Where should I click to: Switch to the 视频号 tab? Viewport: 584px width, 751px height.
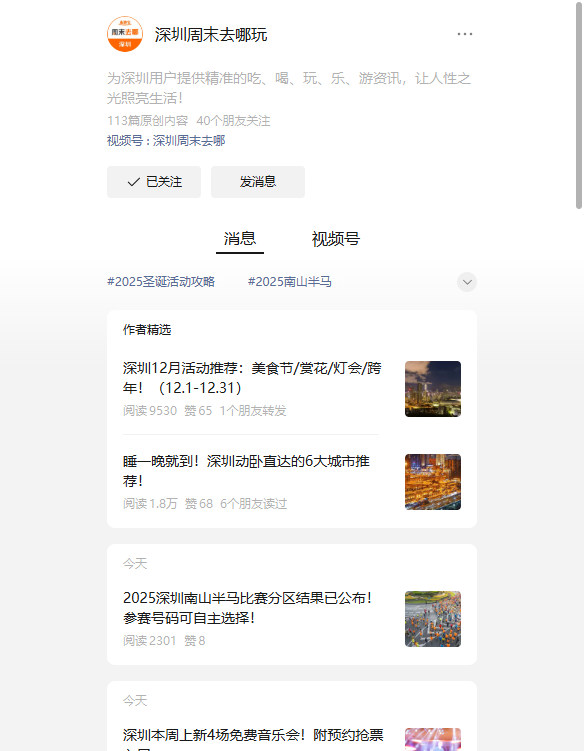(x=335, y=239)
